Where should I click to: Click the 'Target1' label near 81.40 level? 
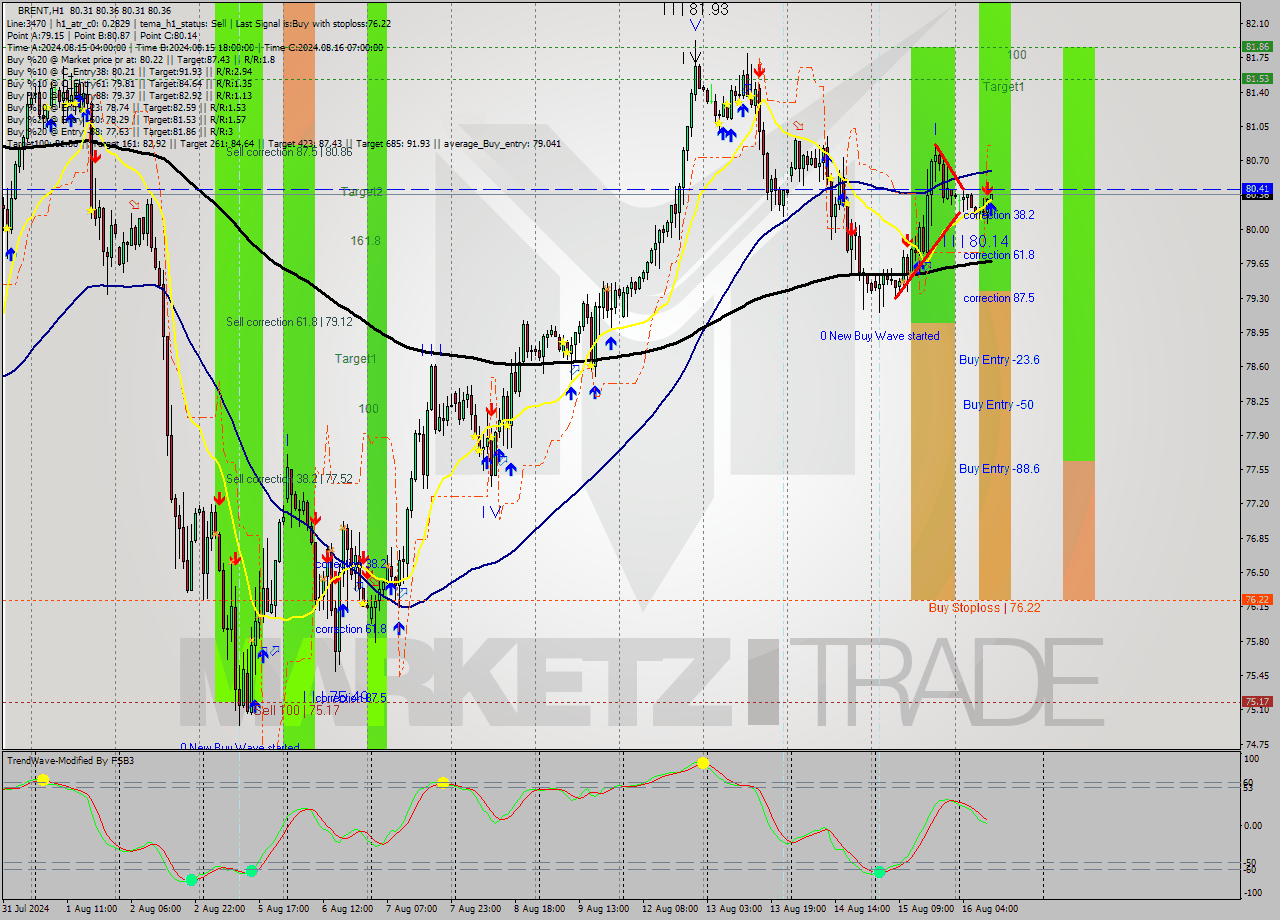point(1003,87)
